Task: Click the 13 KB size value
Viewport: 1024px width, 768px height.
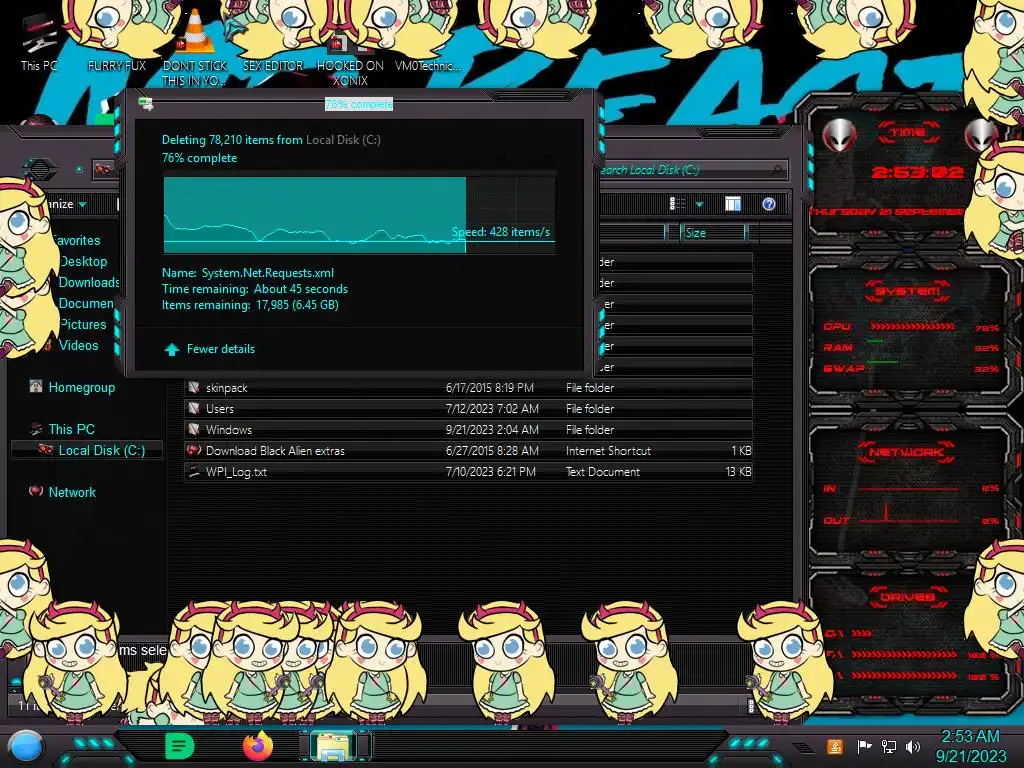Action: 739,472
